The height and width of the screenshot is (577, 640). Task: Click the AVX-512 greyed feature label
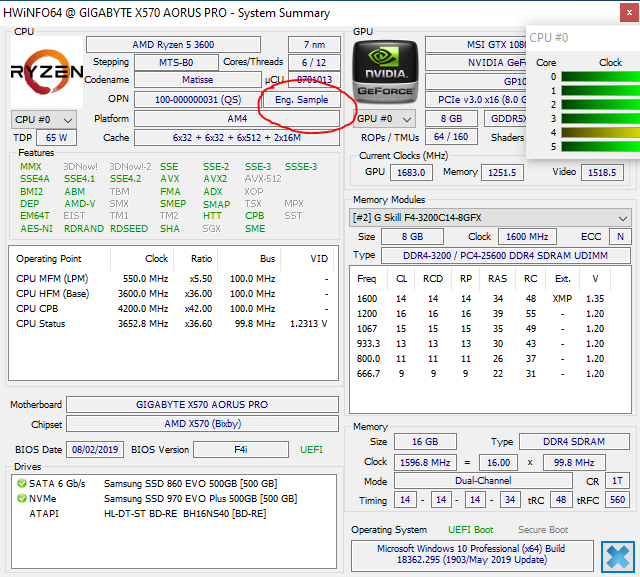point(263,179)
